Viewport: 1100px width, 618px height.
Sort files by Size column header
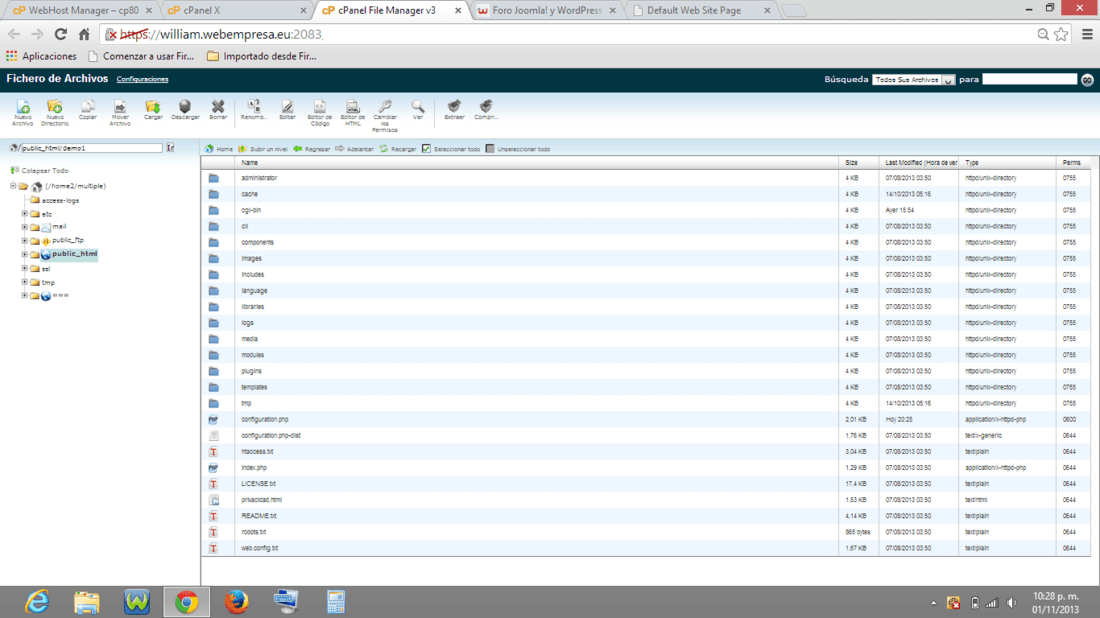pos(851,163)
